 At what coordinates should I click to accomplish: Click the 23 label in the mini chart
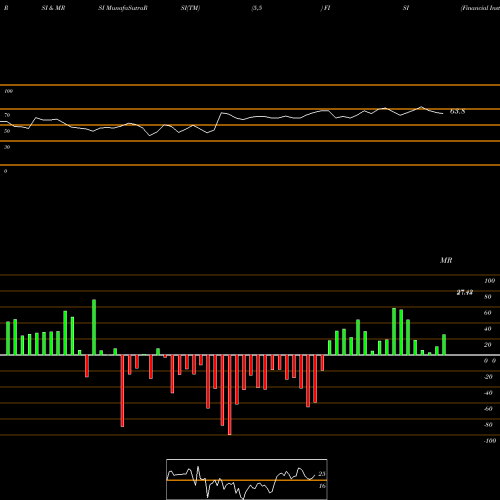point(322,474)
